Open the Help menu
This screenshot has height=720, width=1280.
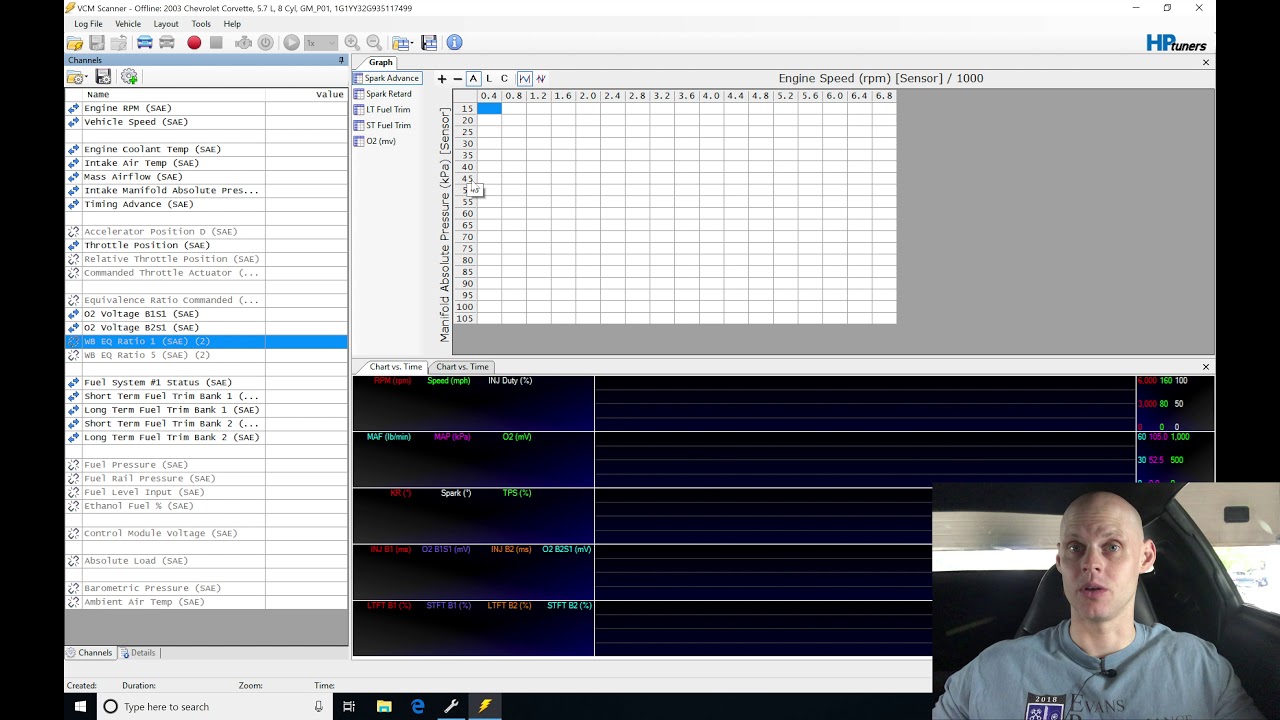click(x=232, y=24)
